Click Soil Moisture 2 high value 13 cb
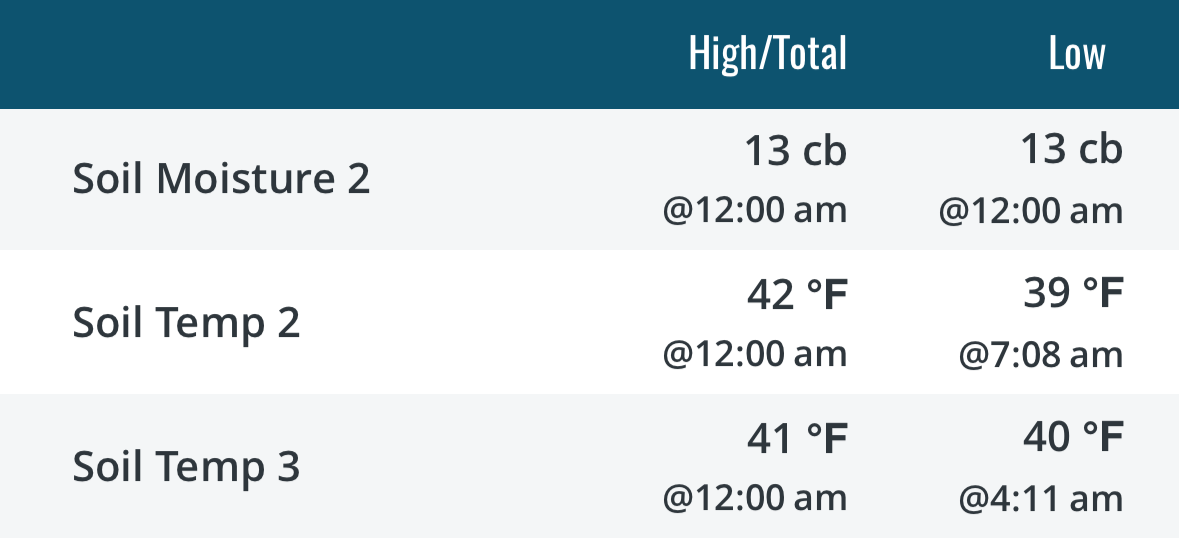 point(796,150)
